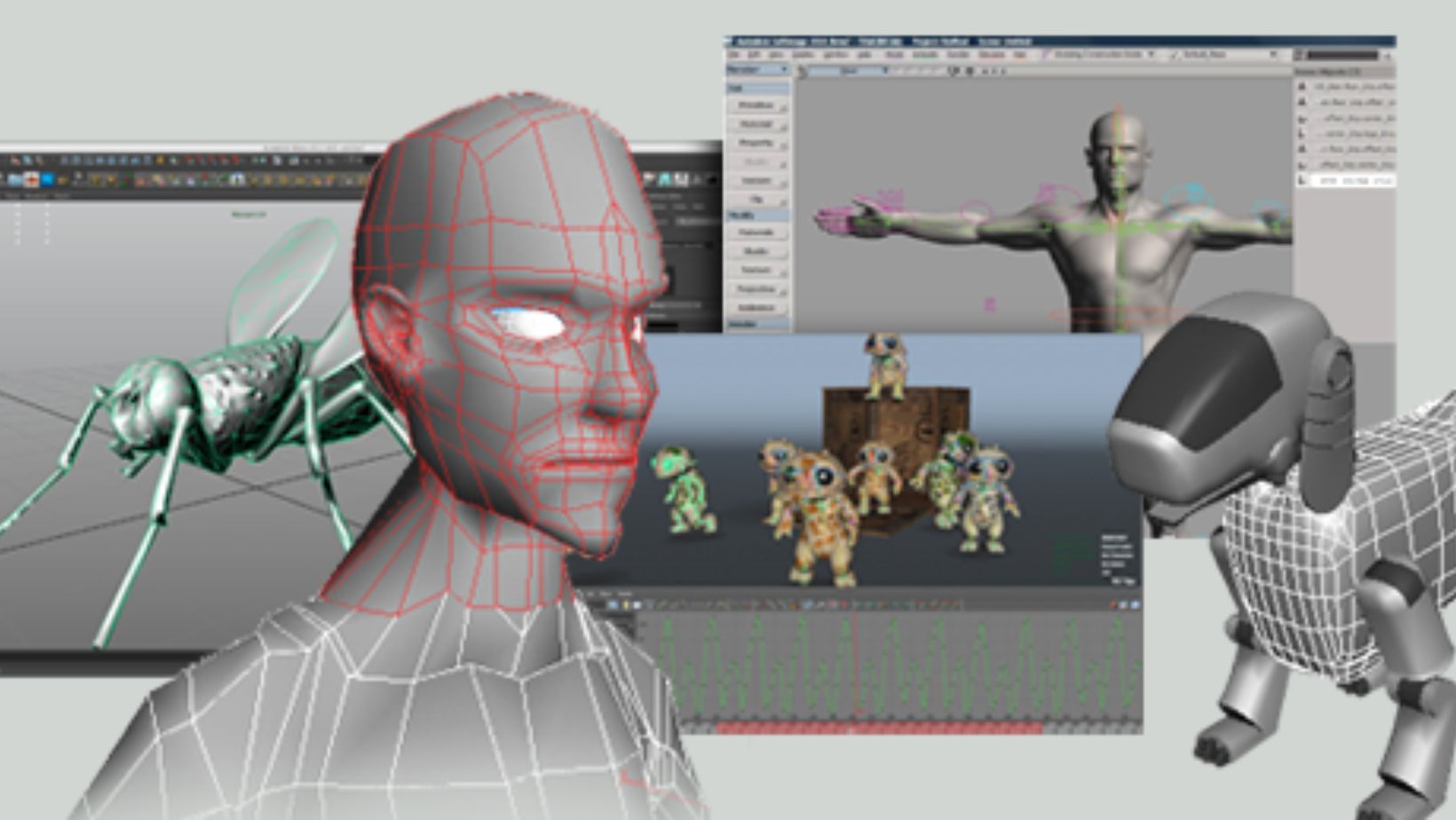Click the arrow tool icon left of viewport toolbar
This screenshot has height=820, width=1456.
(x=803, y=71)
